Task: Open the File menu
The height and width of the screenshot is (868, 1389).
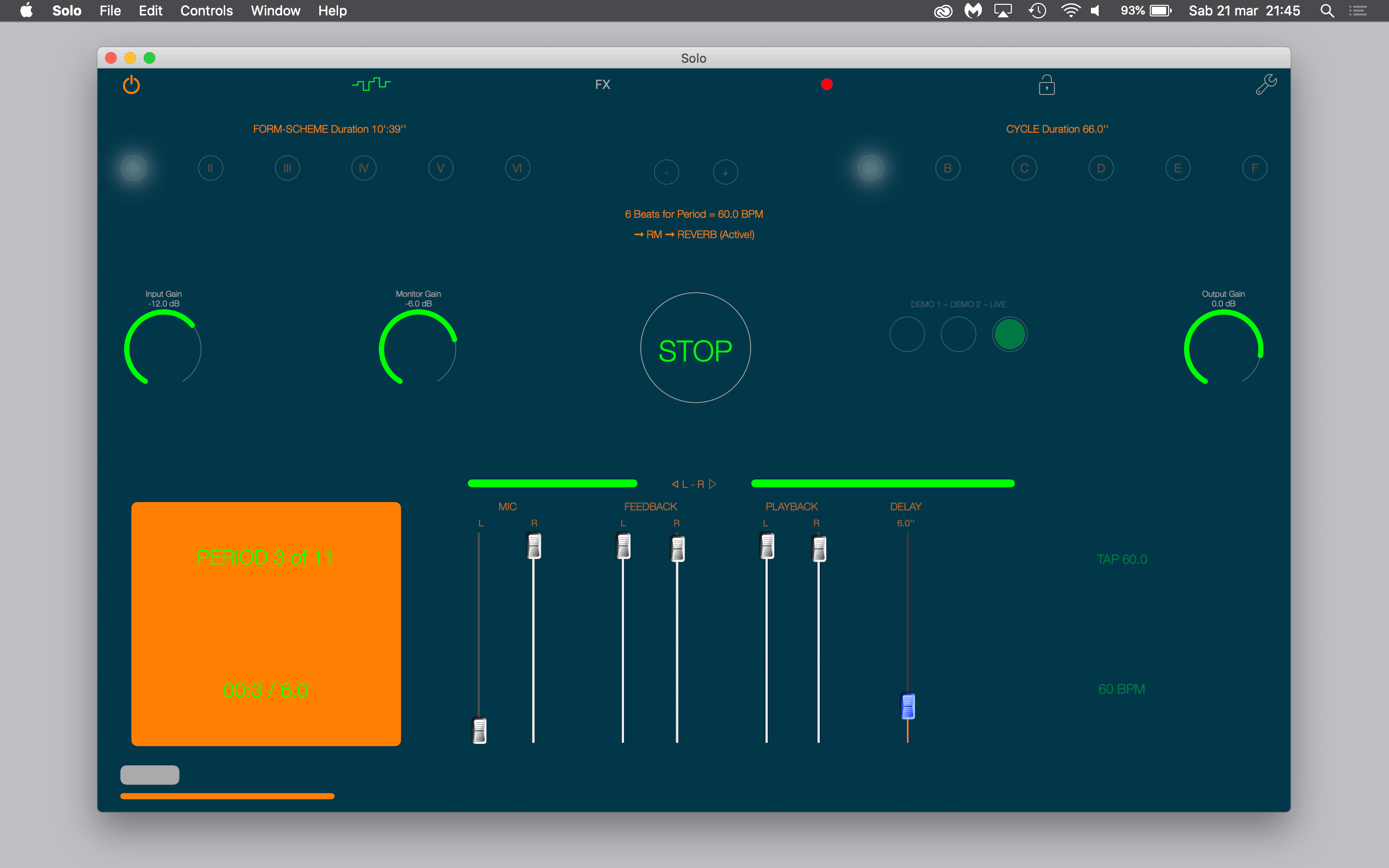Action: click(x=109, y=10)
